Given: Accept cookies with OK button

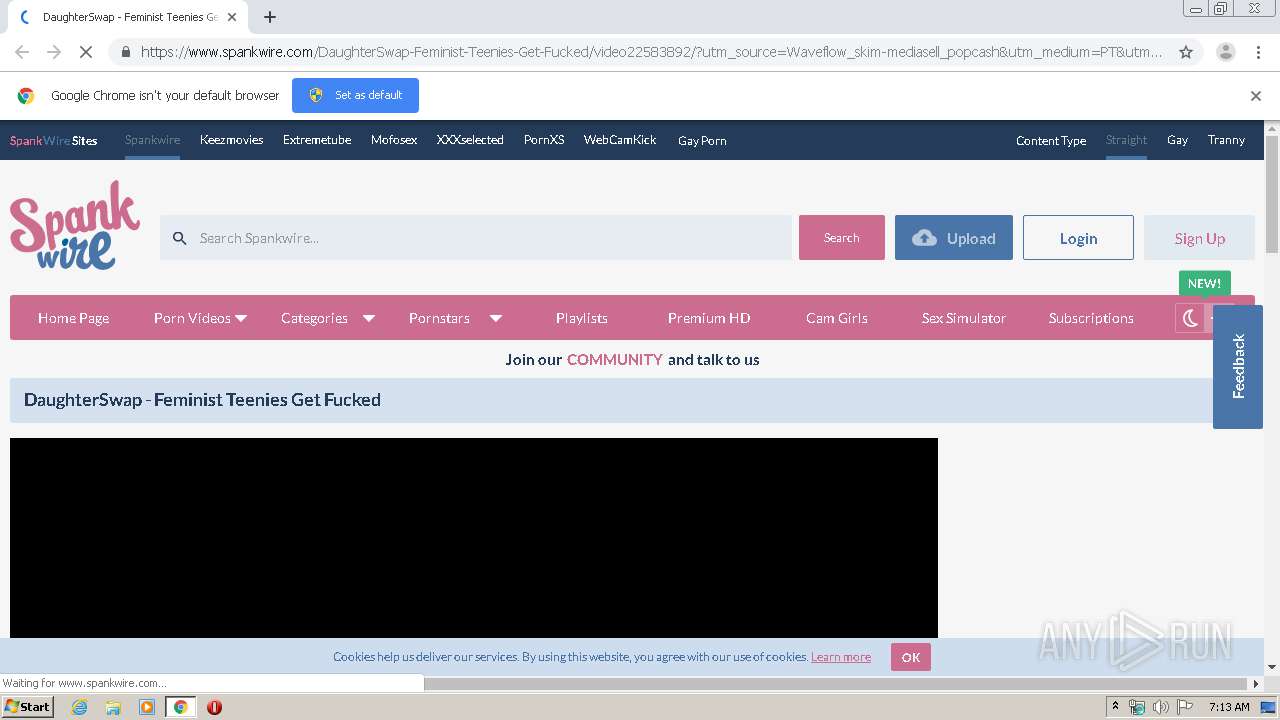Looking at the screenshot, I should tap(911, 657).
